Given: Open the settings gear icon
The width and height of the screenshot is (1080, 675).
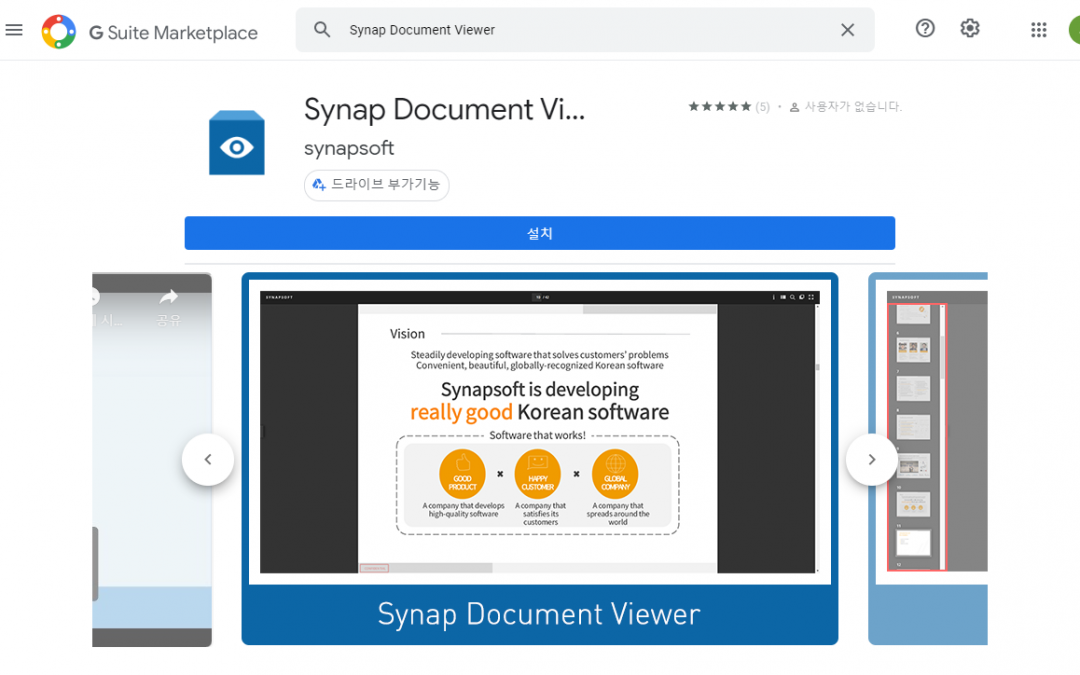Looking at the screenshot, I should pos(970,28).
